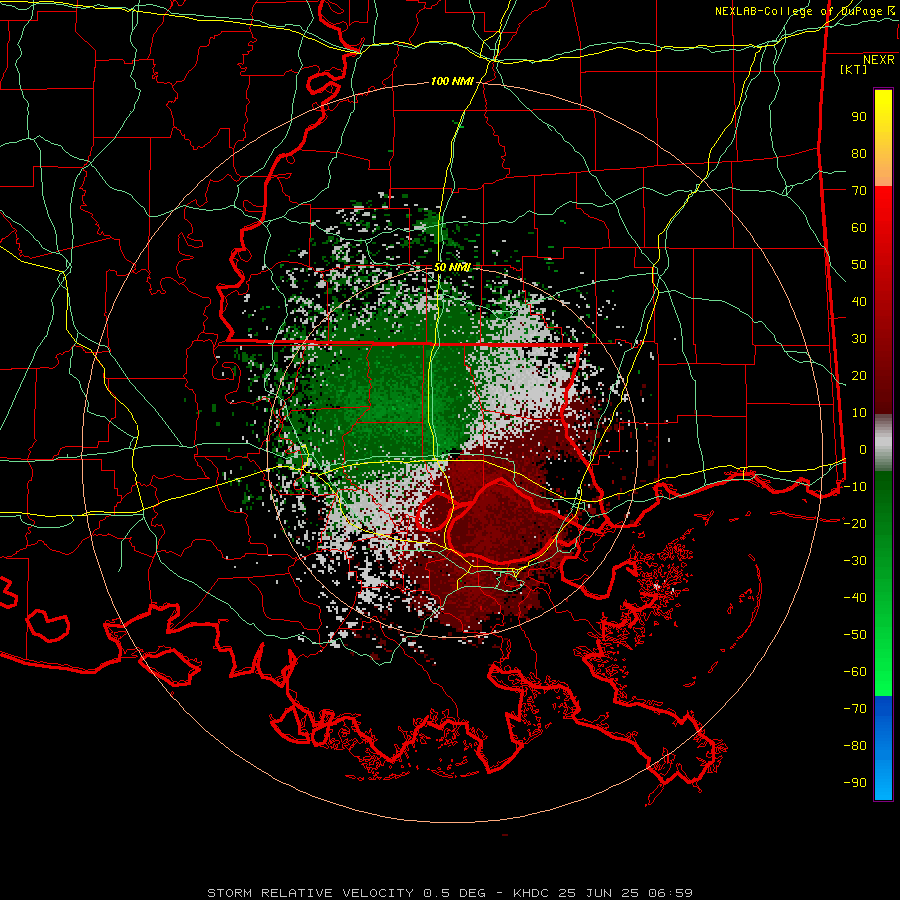
Task: Click the -10 value on the velocity scale
Action: coord(855,487)
